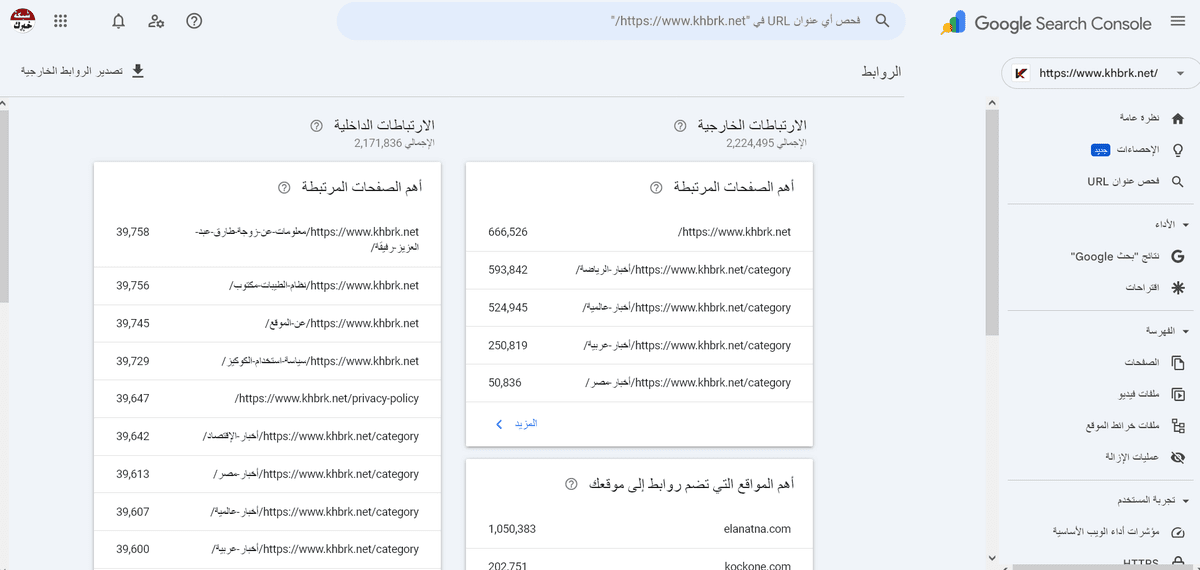Click help icon beside الارتباطات الداخلية heading
1200x570 pixels.
click(316, 126)
